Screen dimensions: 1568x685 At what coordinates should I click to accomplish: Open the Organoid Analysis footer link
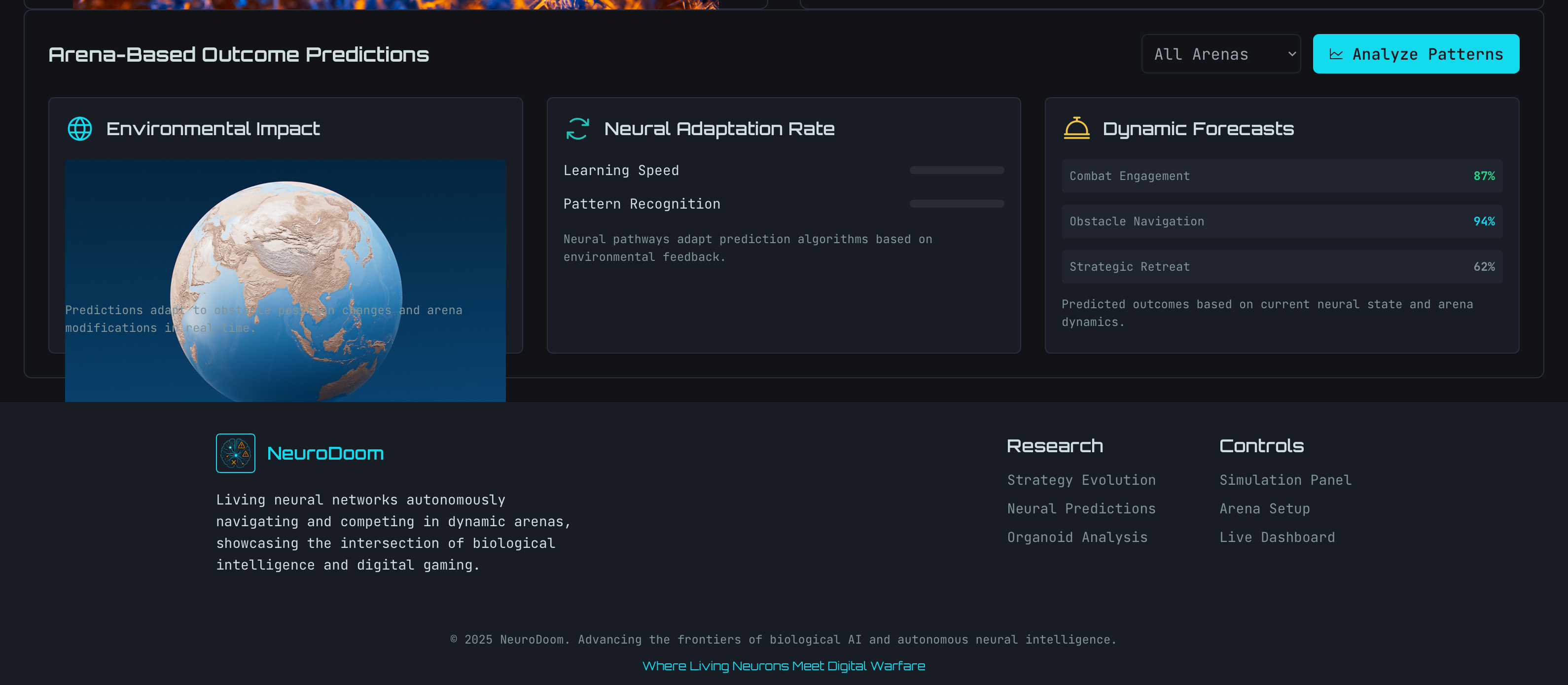[1077, 537]
